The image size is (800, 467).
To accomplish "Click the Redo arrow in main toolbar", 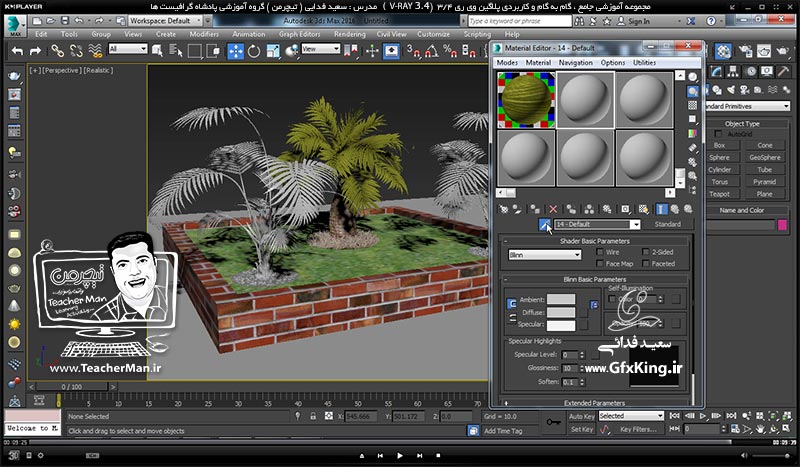I will (x=35, y=51).
